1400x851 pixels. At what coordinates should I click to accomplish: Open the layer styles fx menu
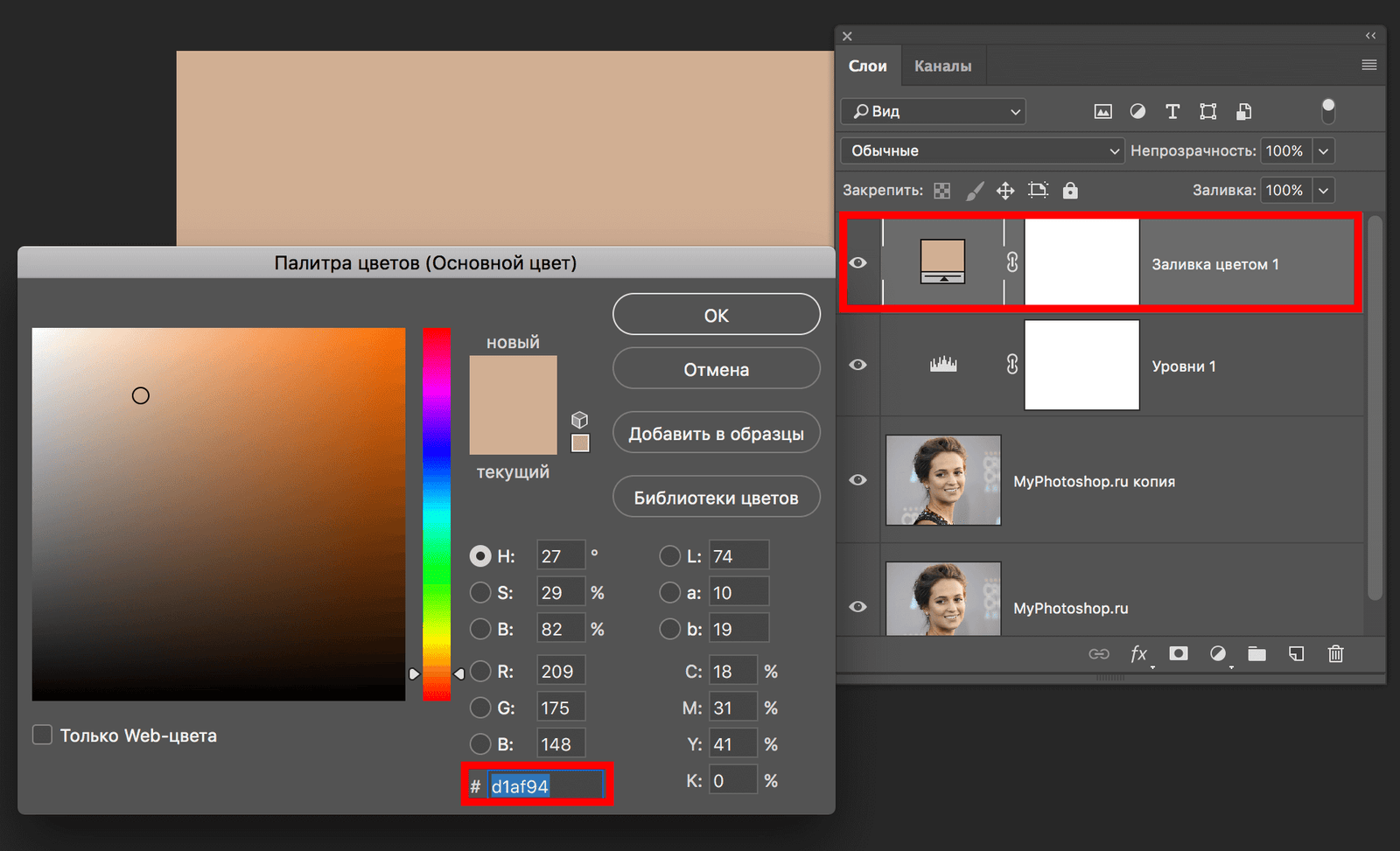point(1138,653)
